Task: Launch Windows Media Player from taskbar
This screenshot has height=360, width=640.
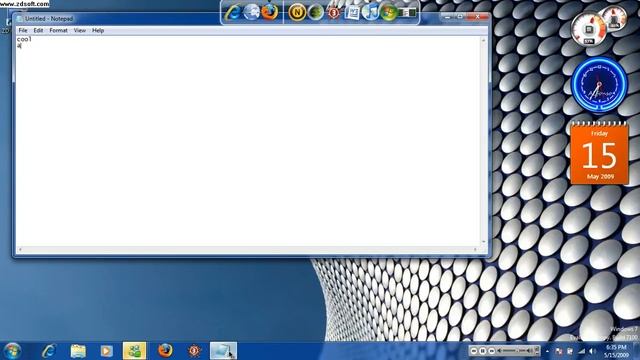Action: (x=107, y=351)
